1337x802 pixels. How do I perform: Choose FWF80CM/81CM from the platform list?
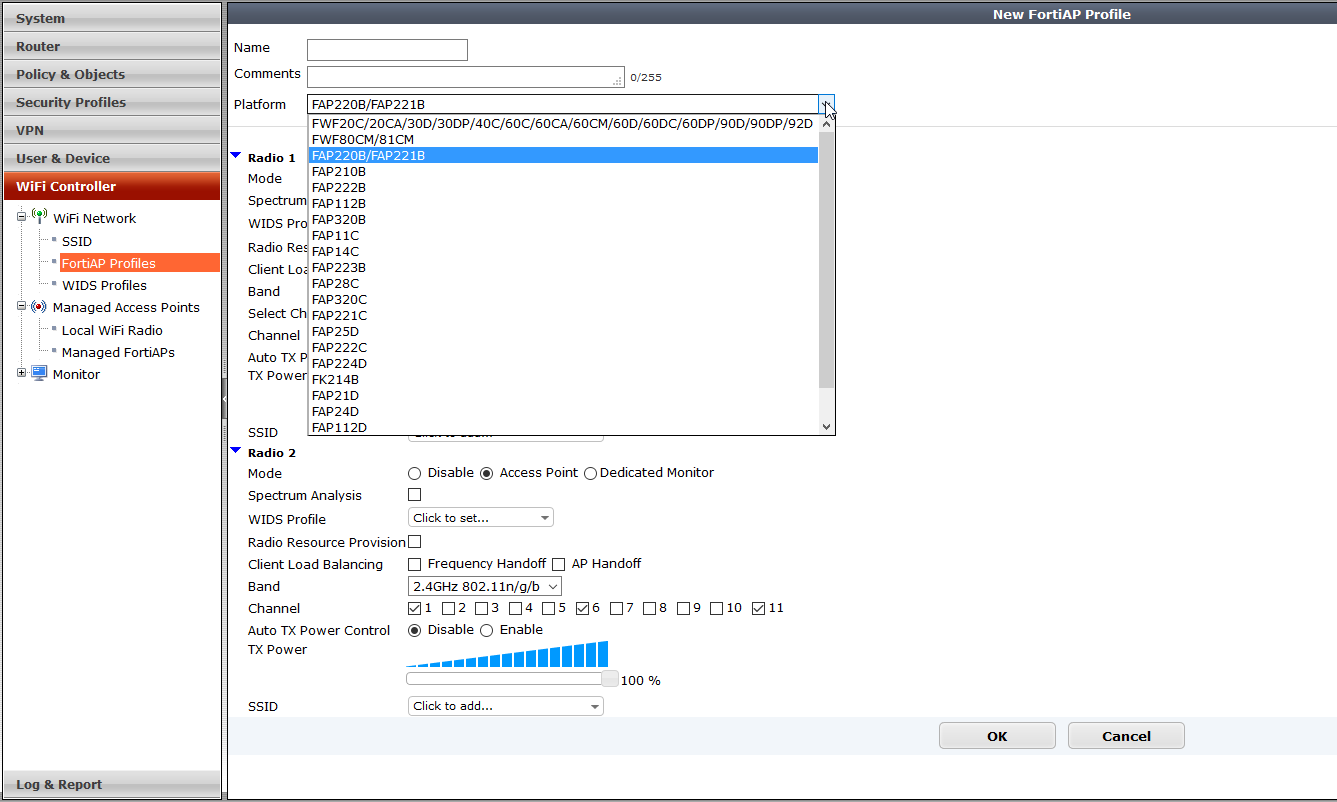pos(563,140)
